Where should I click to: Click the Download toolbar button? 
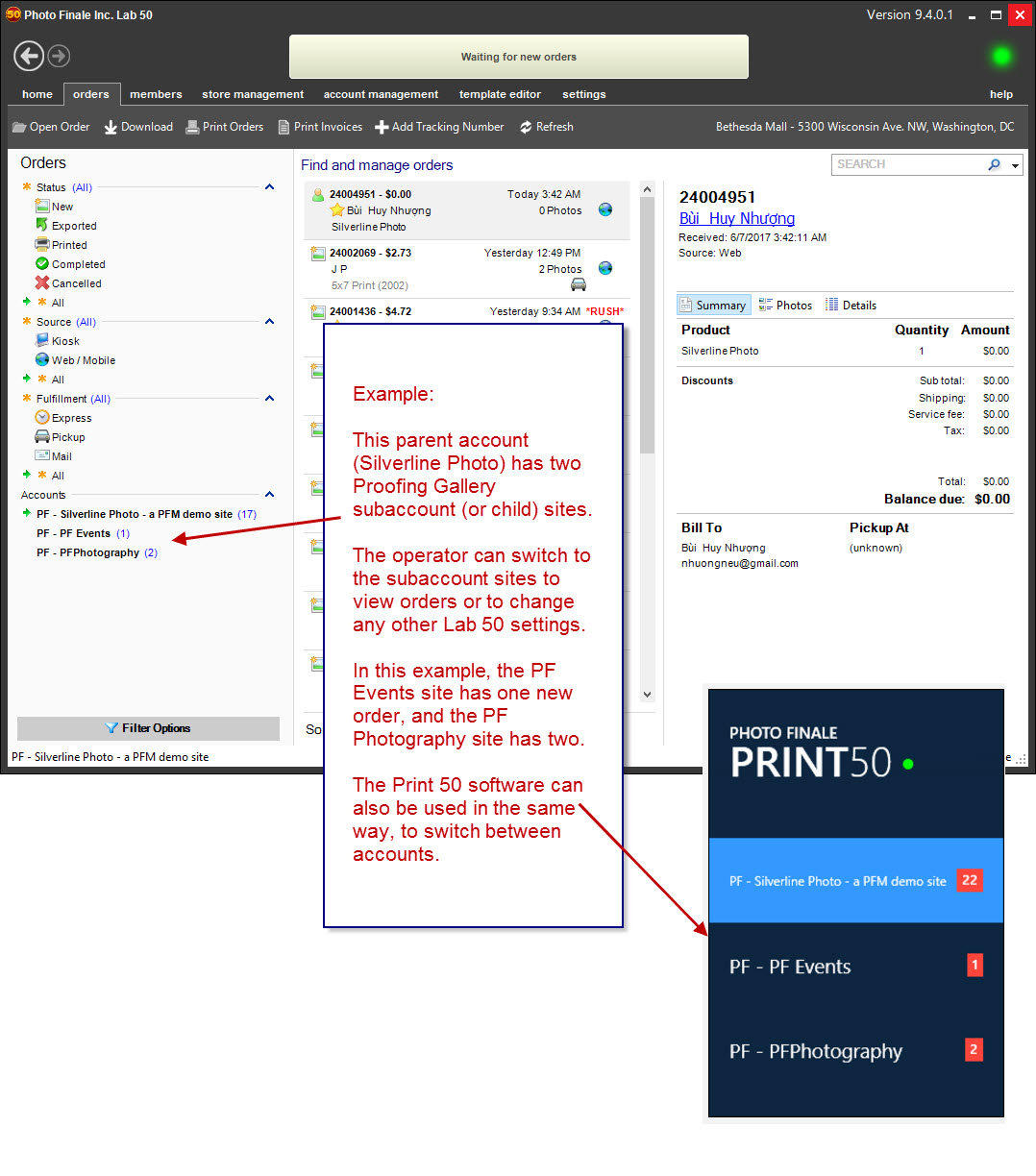[138, 127]
